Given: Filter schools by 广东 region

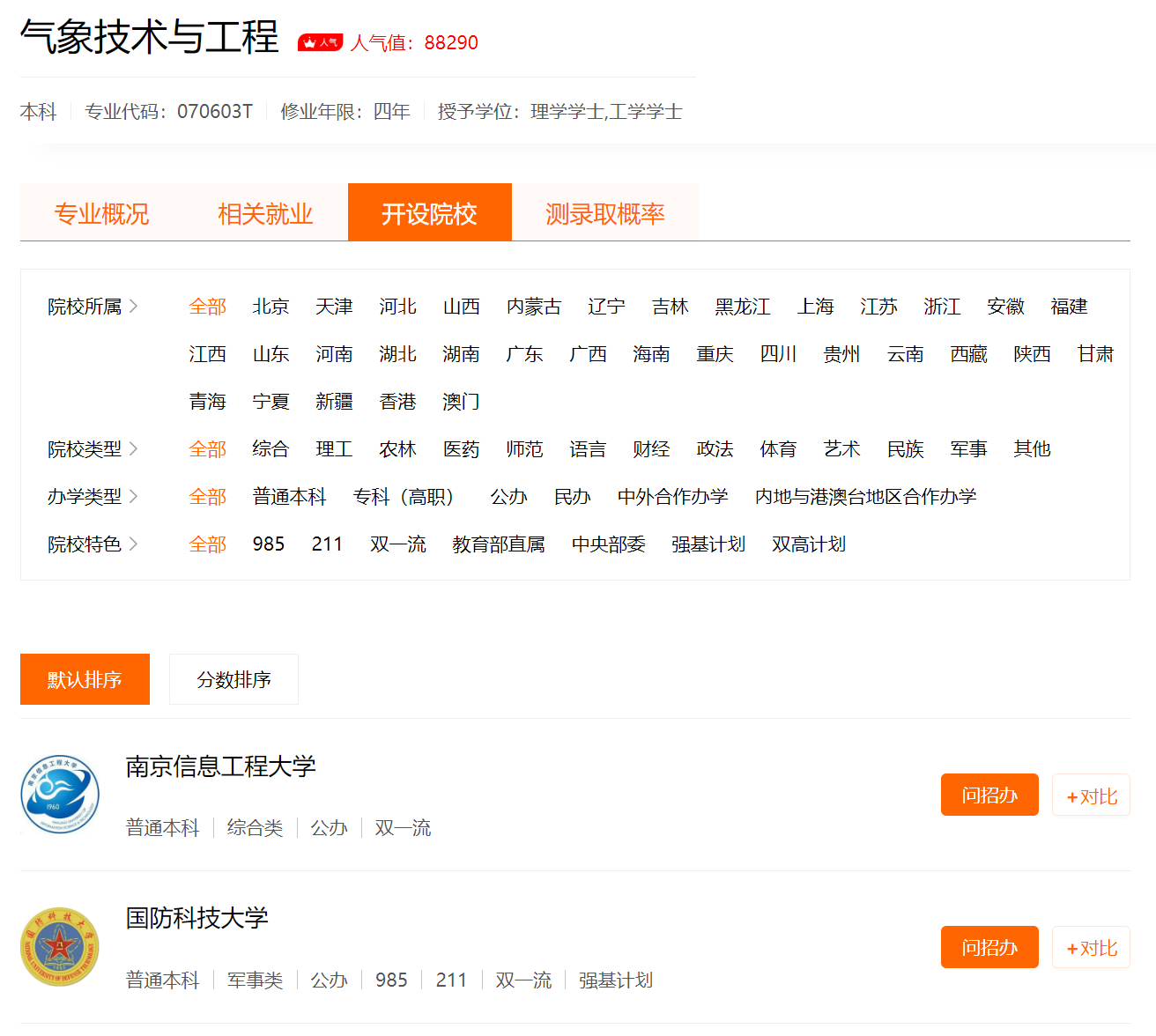Looking at the screenshot, I should point(525,354).
